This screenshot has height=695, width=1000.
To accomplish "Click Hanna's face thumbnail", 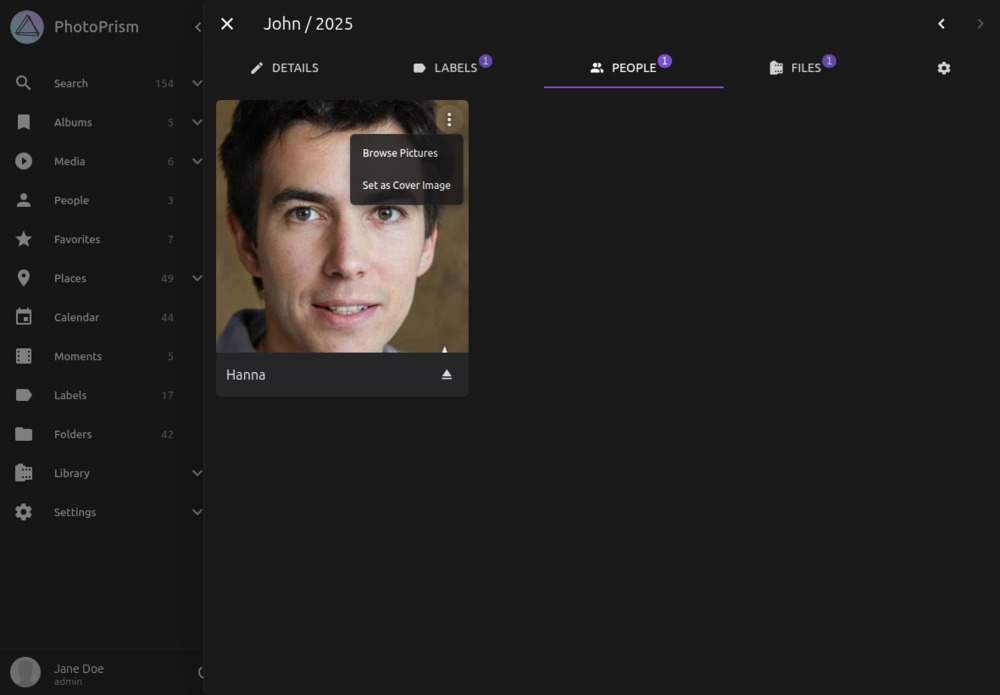I will point(300,260).
